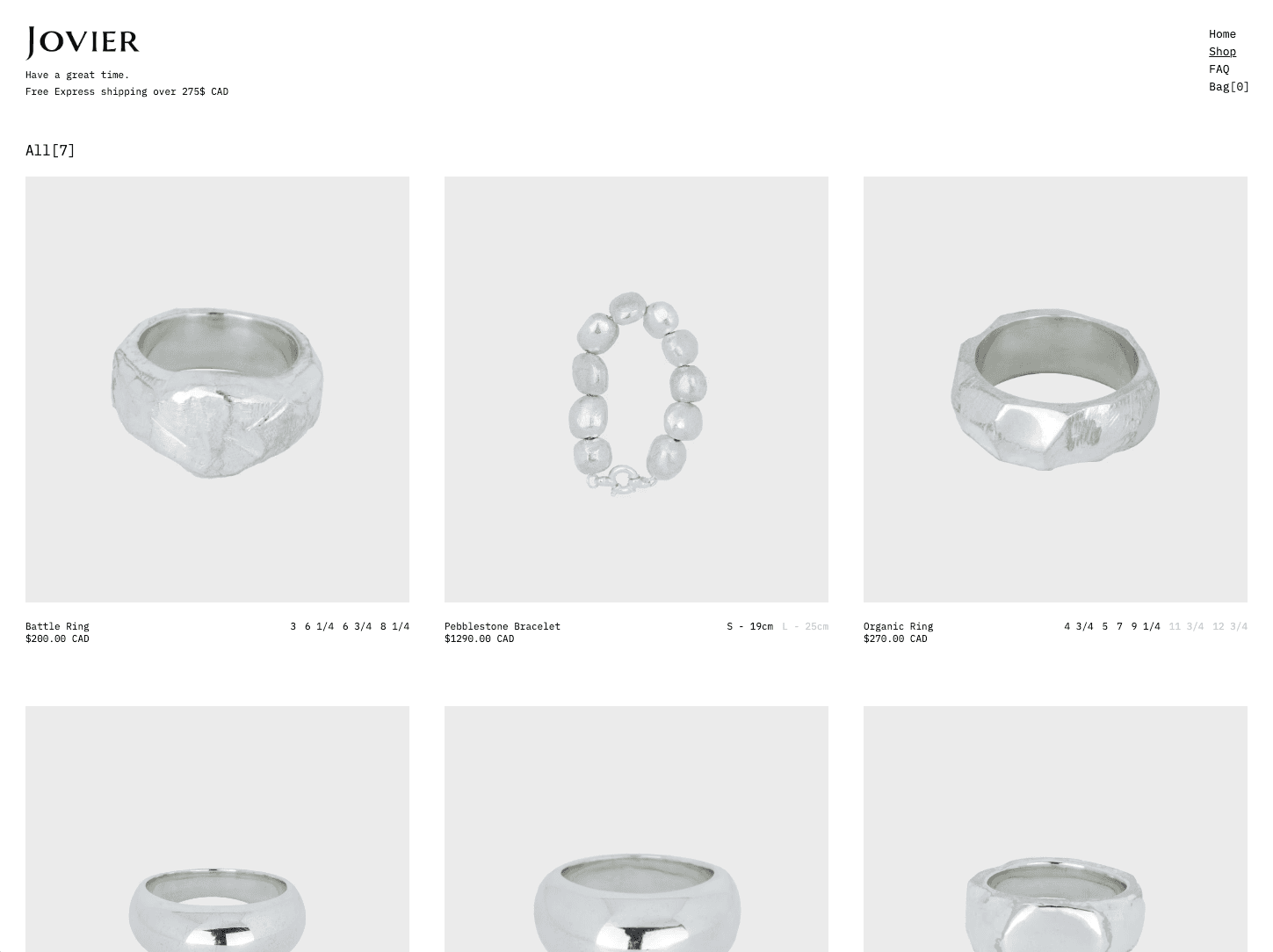Pick S - 19cm bracelet size
Screen dimensions: 1273x952
pyautogui.click(x=749, y=626)
